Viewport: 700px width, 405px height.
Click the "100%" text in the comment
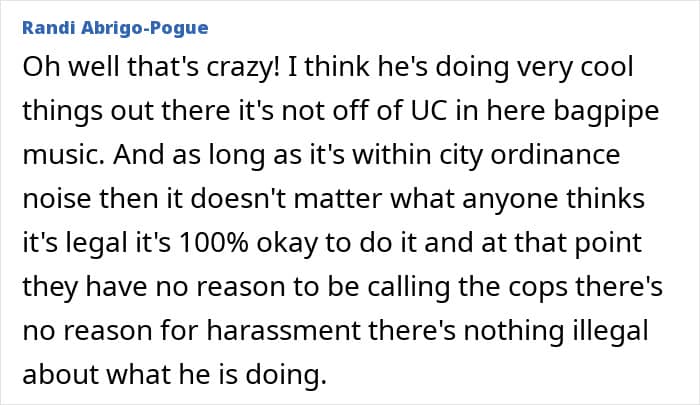point(213,243)
